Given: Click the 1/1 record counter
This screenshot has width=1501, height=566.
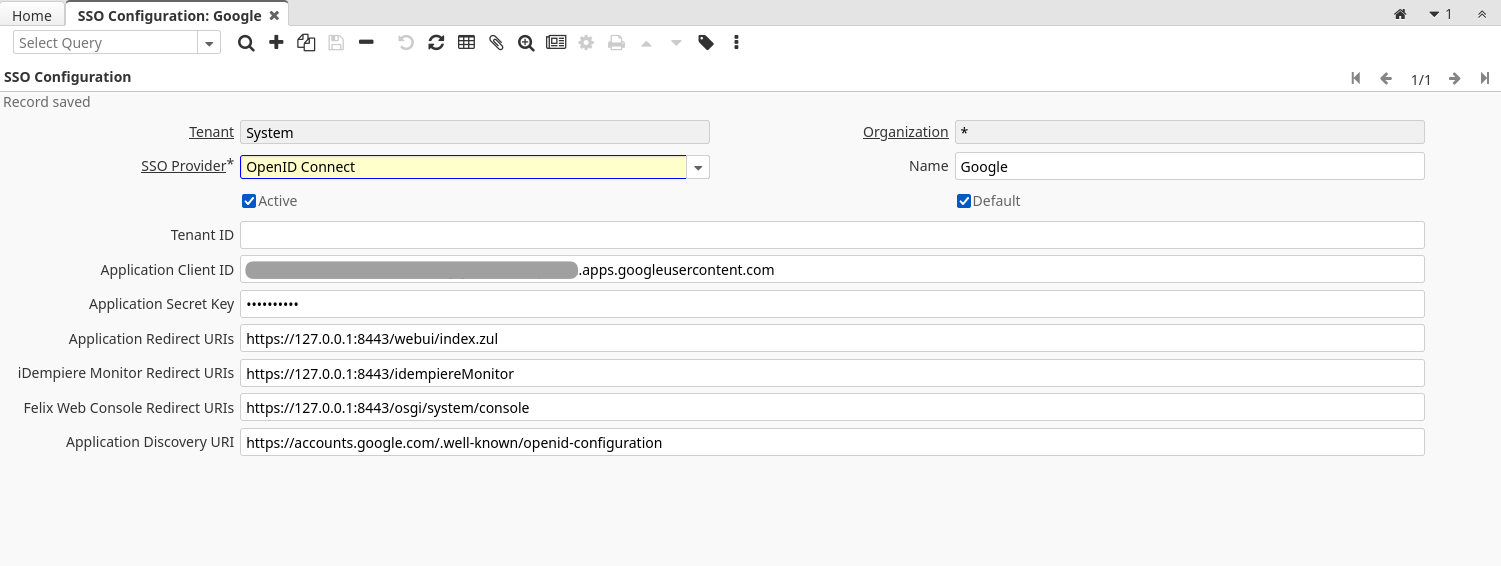Looking at the screenshot, I should tap(1421, 79).
